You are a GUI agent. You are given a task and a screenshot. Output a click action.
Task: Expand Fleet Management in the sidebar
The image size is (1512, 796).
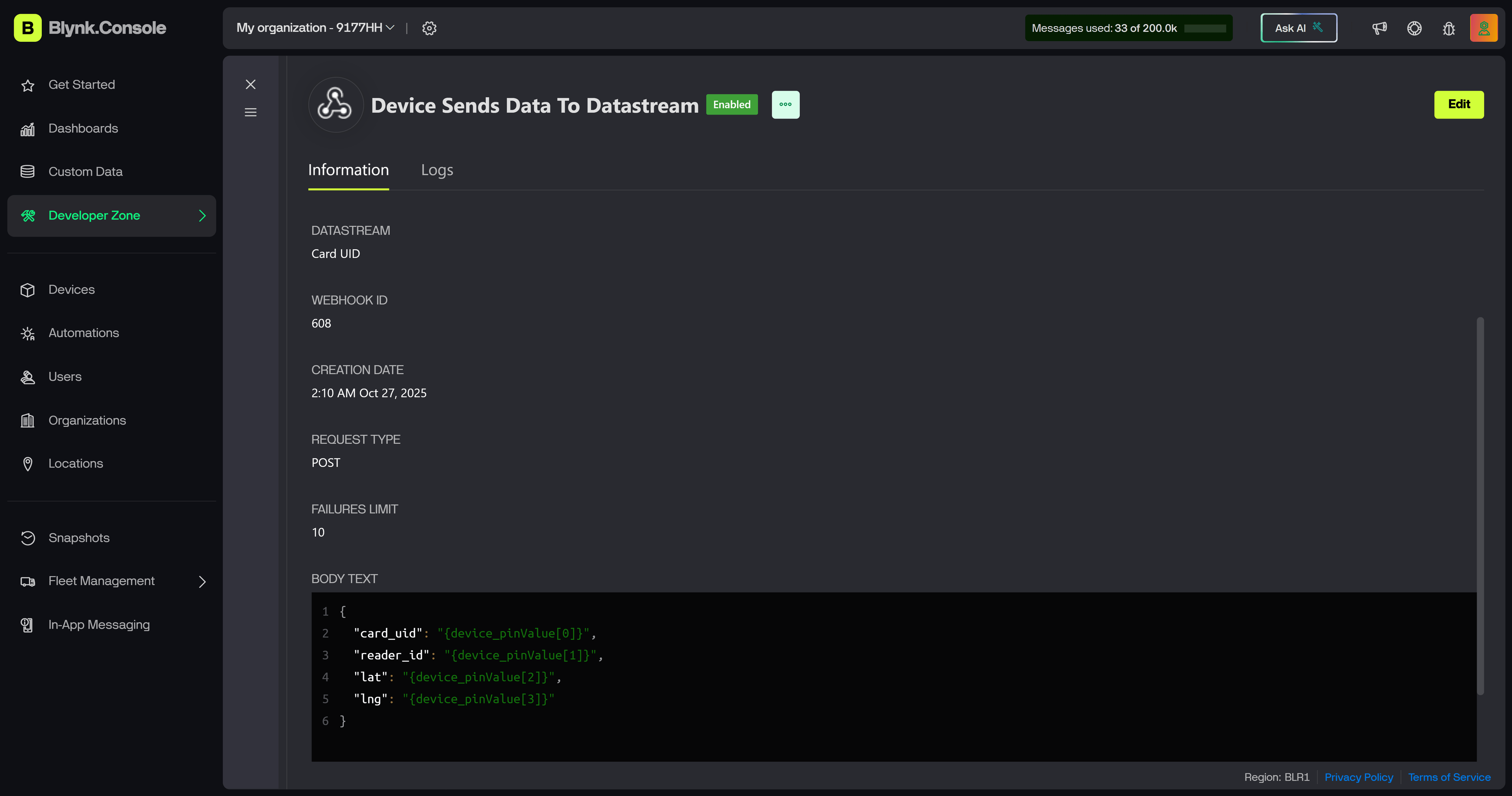coord(202,581)
